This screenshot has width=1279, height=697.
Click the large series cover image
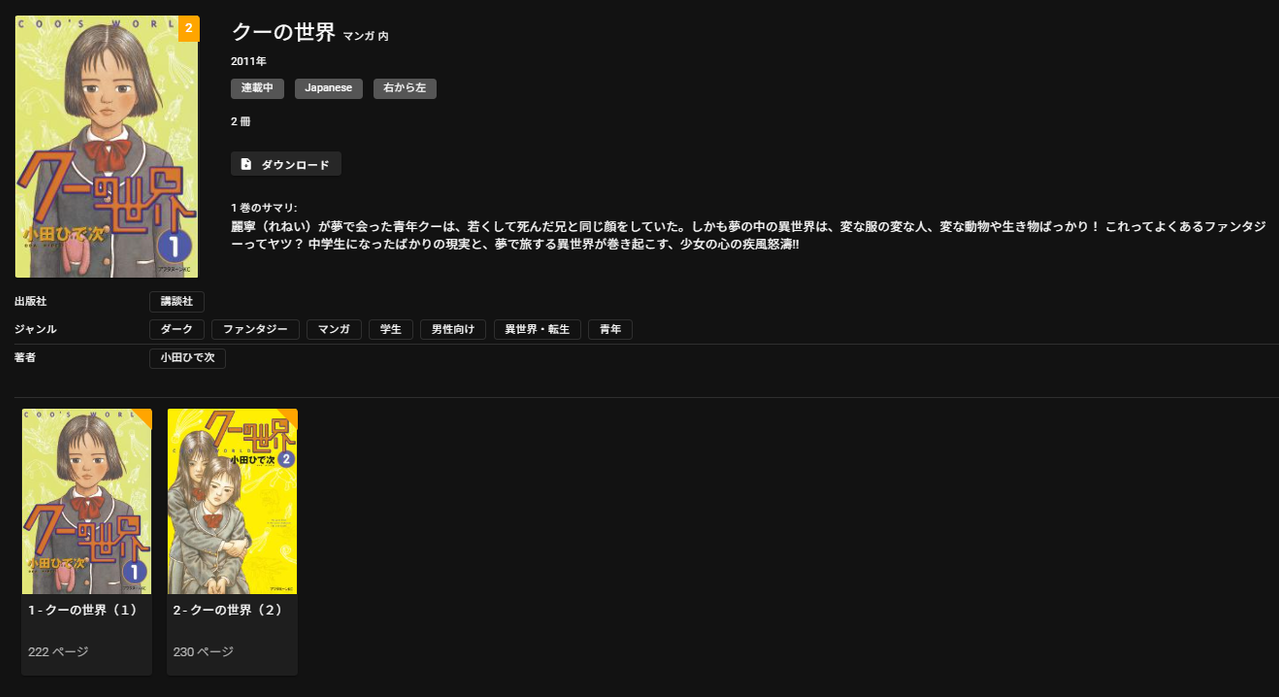pyautogui.click(x=107, y=147)
